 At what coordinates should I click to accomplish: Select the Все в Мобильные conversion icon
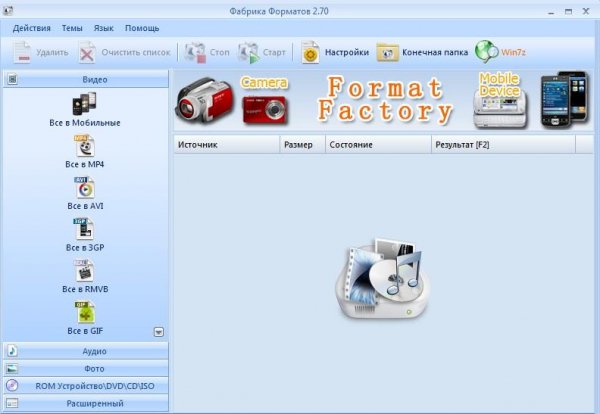[x=84, y=104]
